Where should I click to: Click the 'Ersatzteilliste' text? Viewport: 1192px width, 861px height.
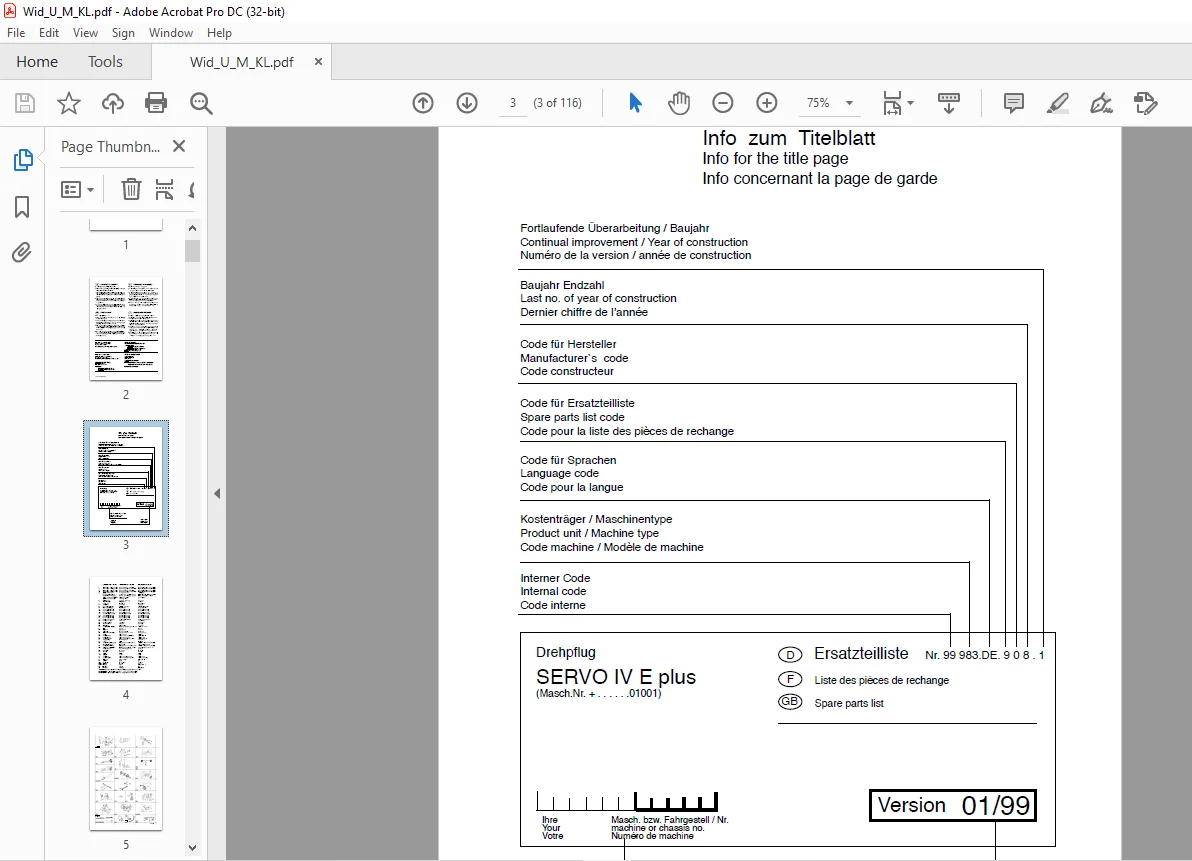click(861, 654)
